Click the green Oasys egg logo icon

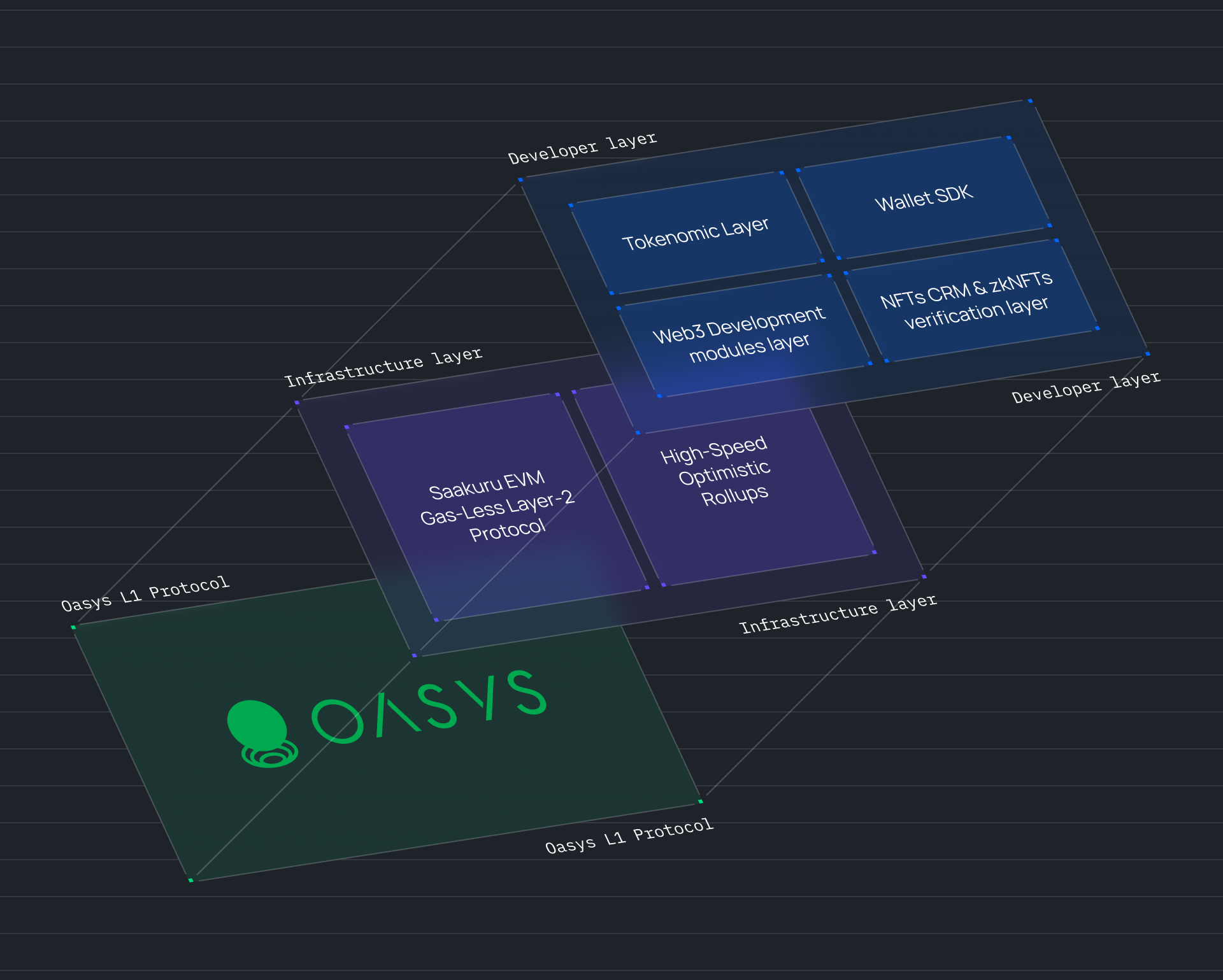[258, 728]
